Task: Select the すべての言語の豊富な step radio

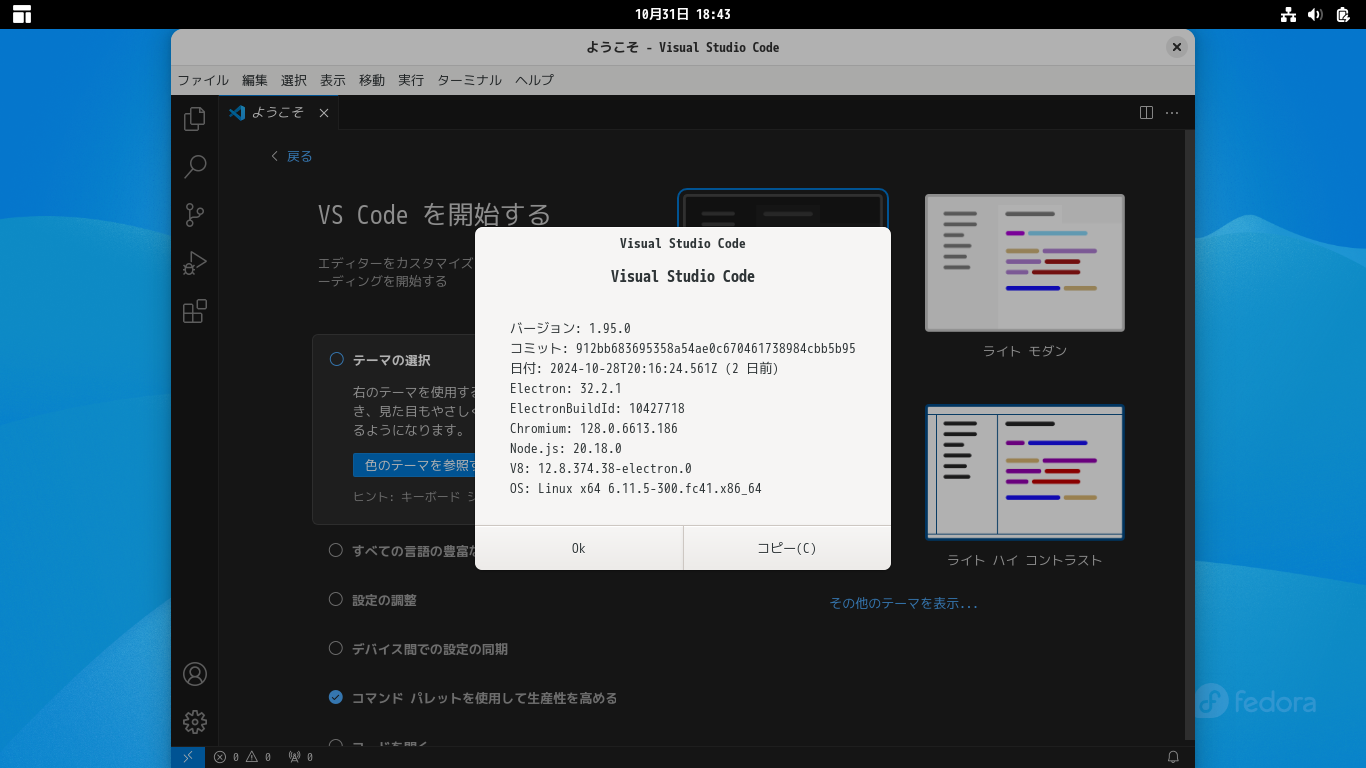Action: pos(336,550)
